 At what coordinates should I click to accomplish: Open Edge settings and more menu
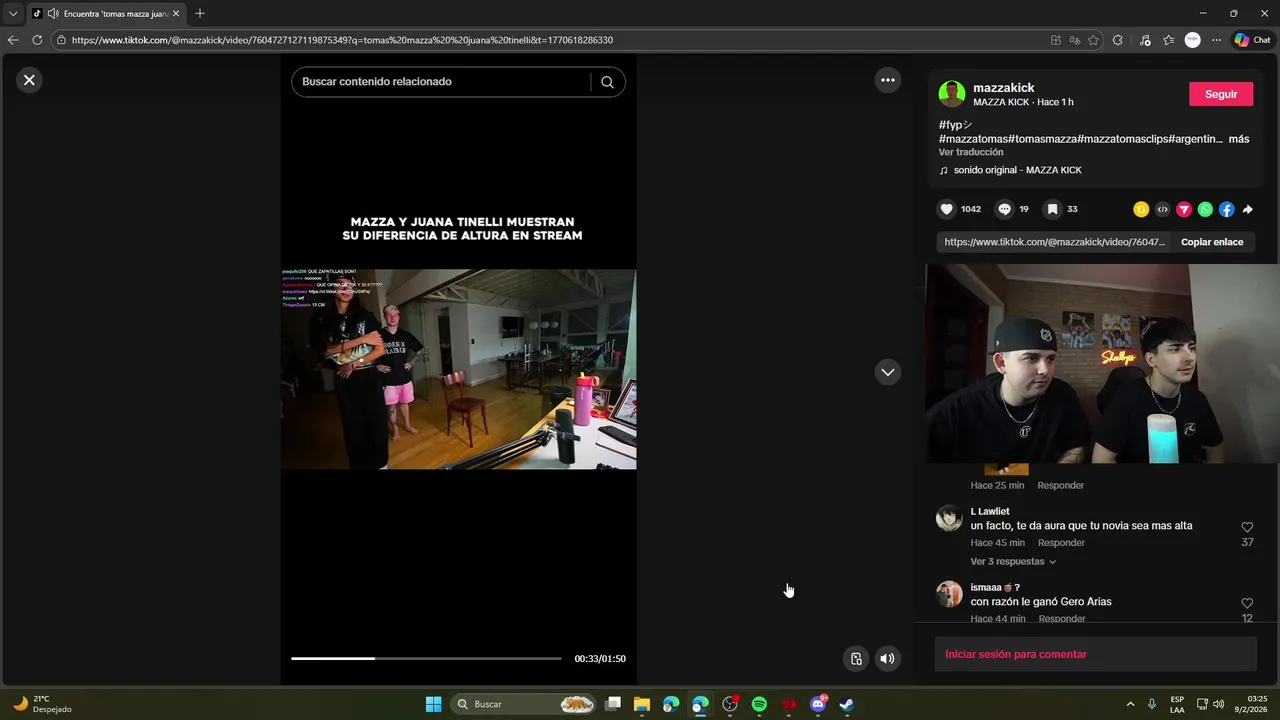1216,40
